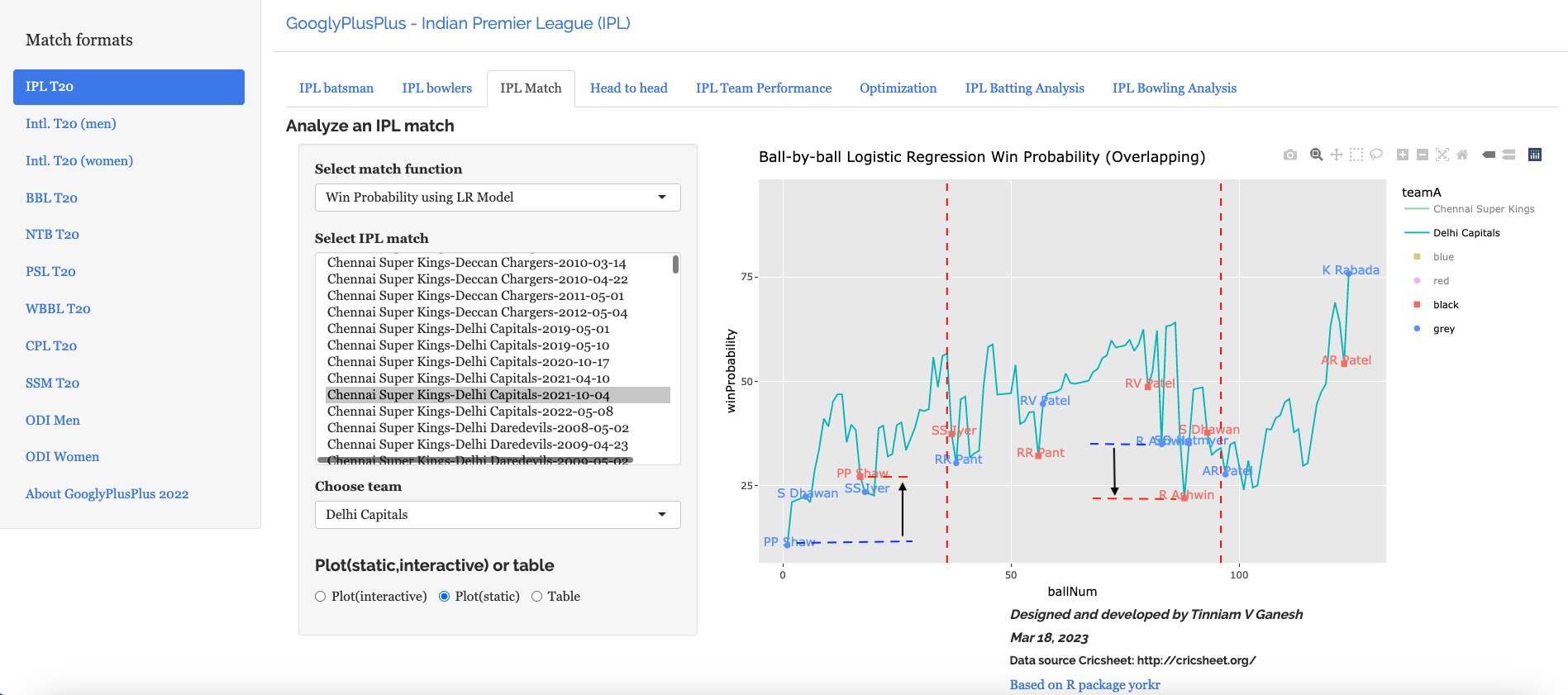The width and height of the screenshot is (1568, 695).
Task: Download plot as PNG camera icon
Action: tap(1289, 155)
